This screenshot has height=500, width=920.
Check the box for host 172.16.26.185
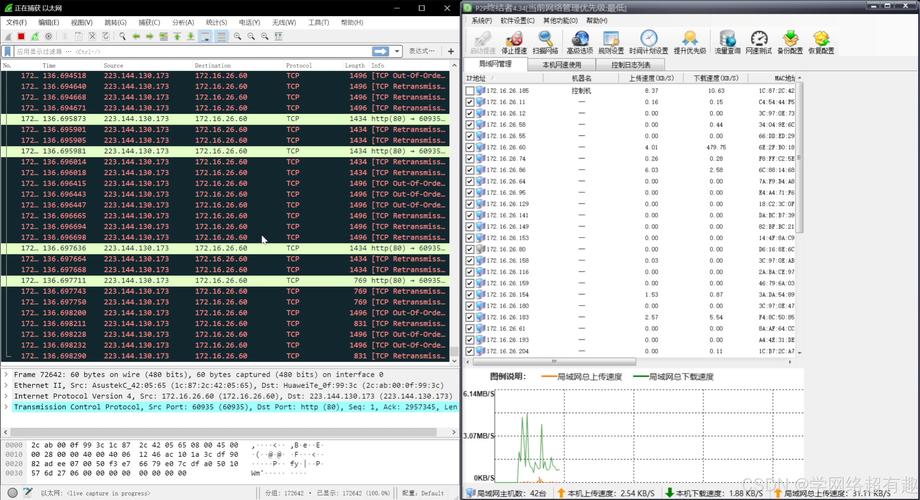pos(470,90)
